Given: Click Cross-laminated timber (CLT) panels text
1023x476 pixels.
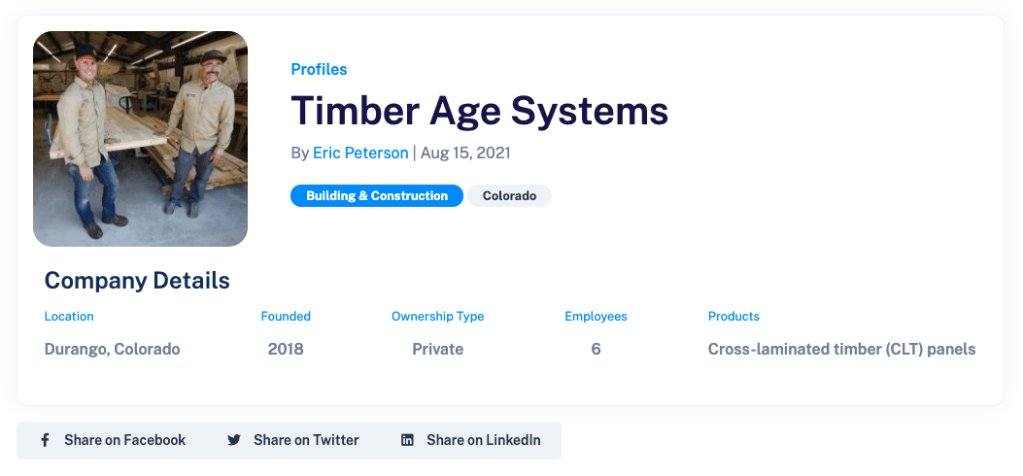Looking at the screenshot, I should [841, 349].
